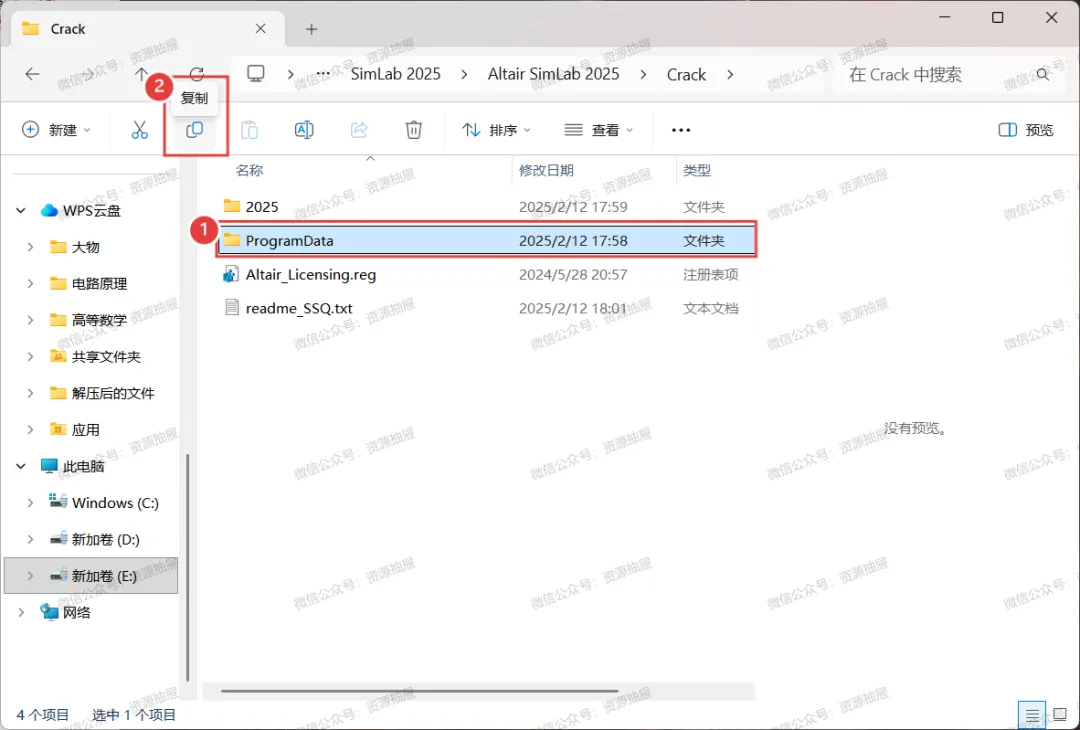Screen dimensions: 1080x730
Task: Sort by 类型 column header
Action: [x=696, y=170]
